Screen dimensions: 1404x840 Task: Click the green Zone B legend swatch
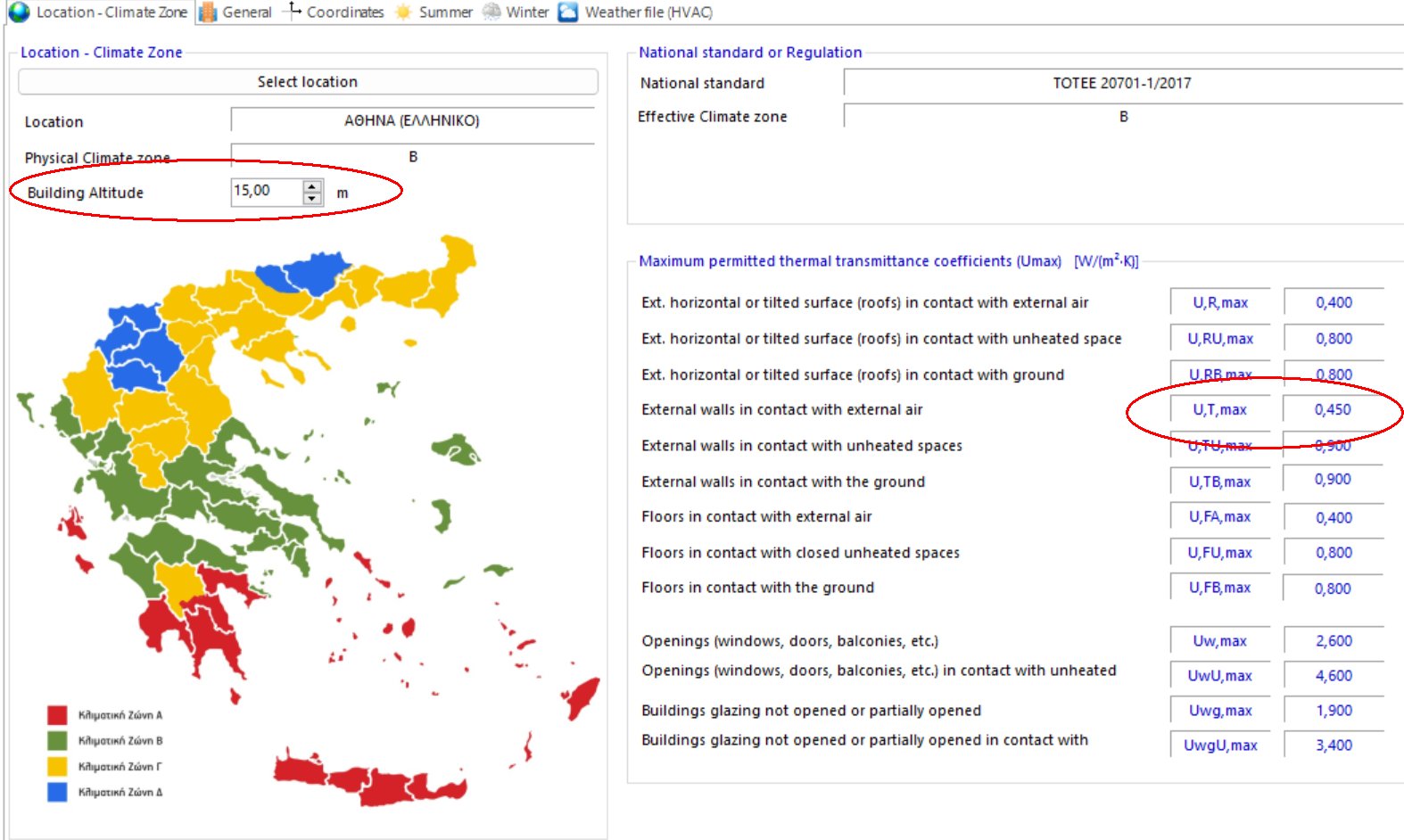click(x=57, y=741)
